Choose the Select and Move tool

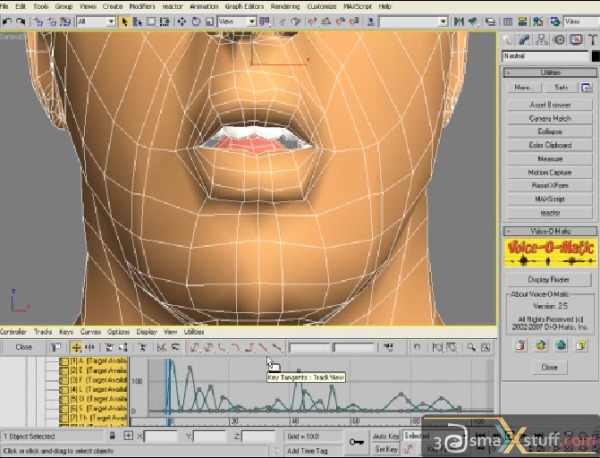coord(182,21)
